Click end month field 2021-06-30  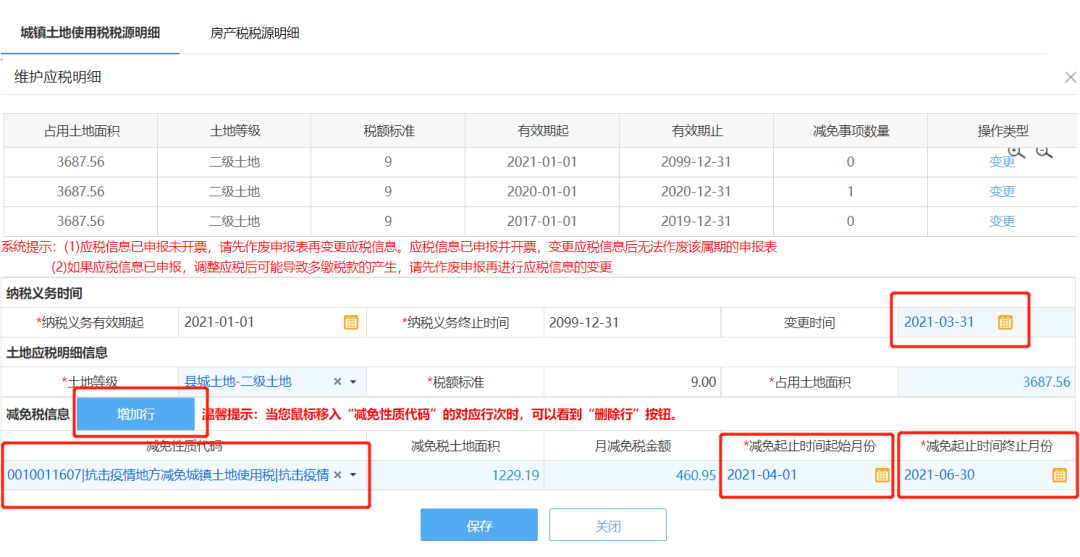(985, 475)
